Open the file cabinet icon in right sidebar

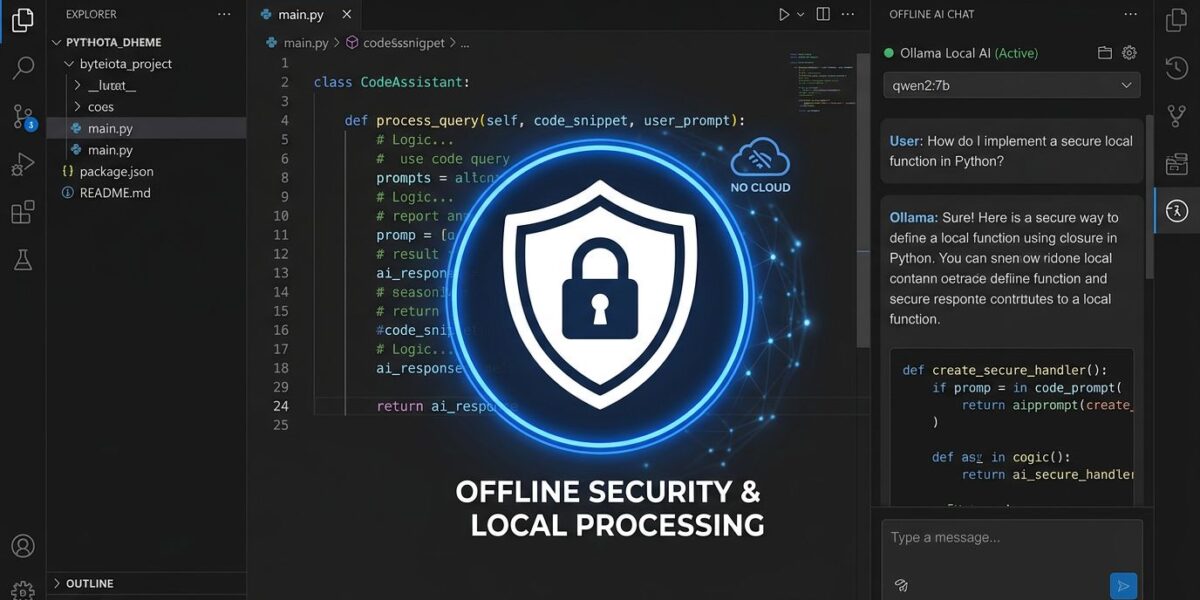tap(1177, 164)
